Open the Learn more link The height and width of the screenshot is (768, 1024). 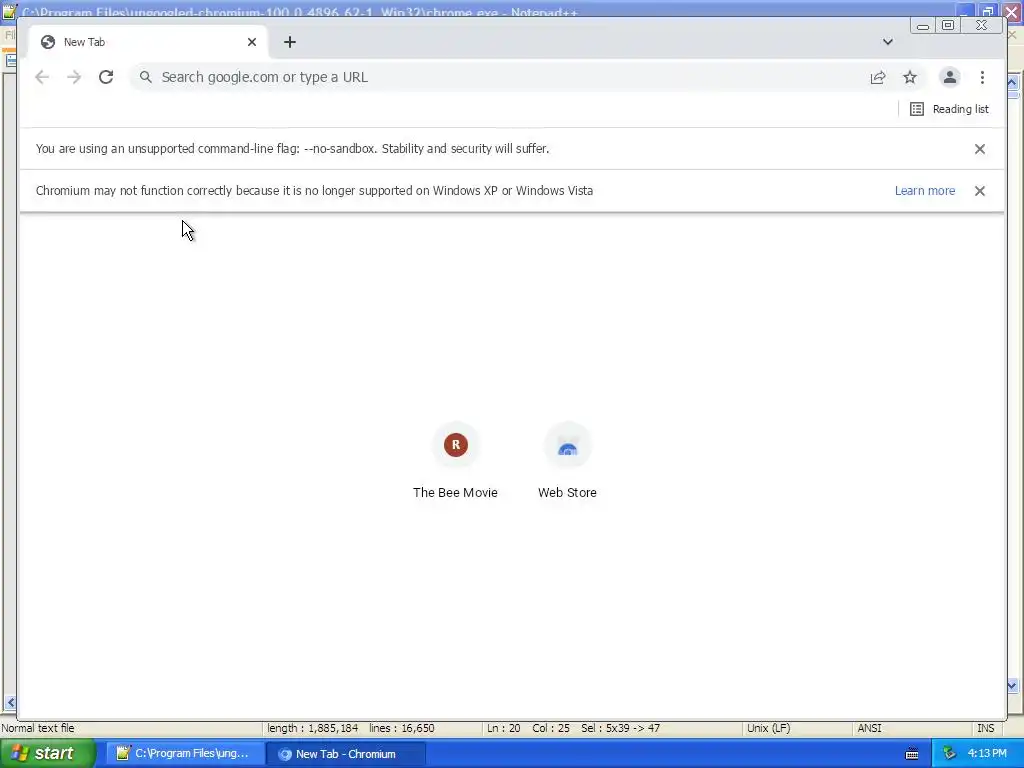(x=925, y=191)
